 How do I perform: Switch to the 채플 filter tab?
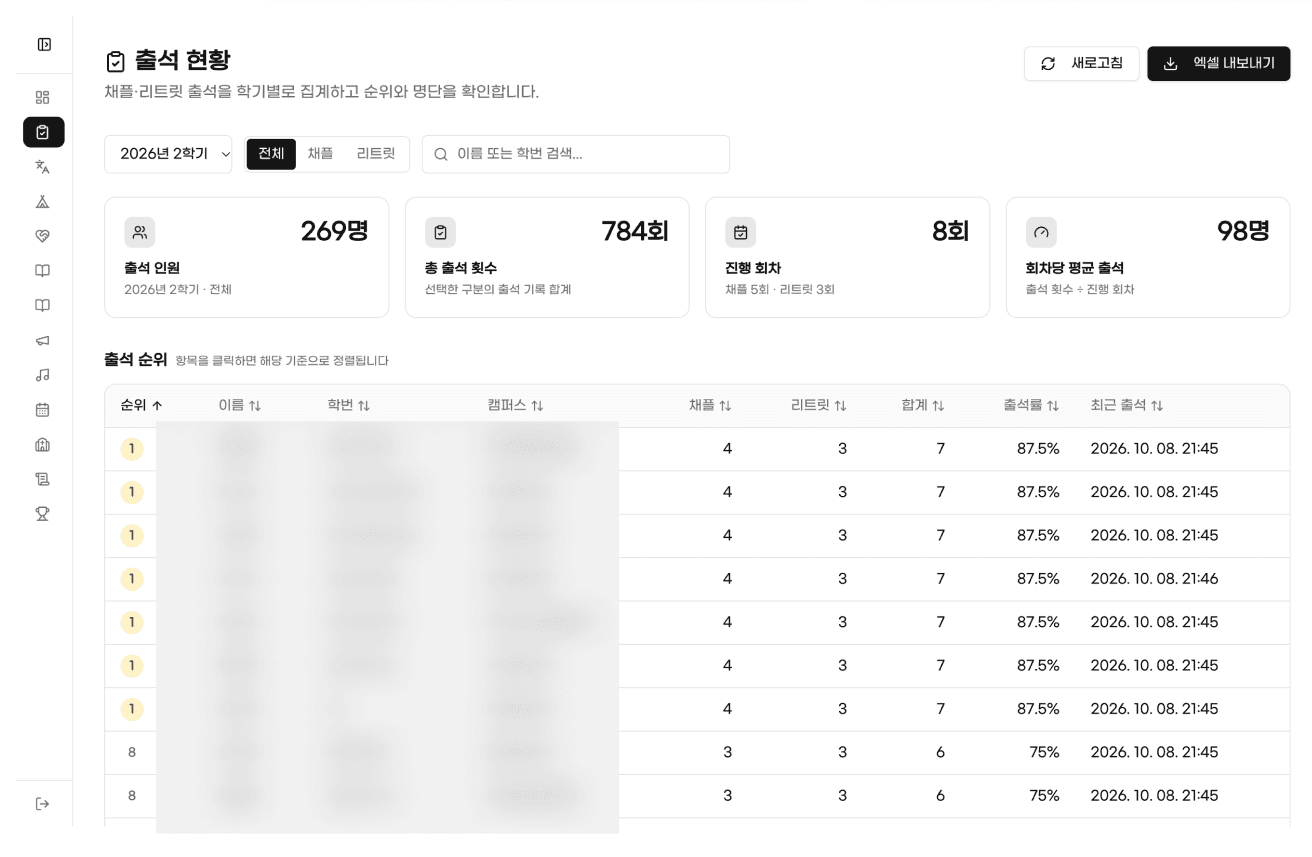click(x=320, y=154)
